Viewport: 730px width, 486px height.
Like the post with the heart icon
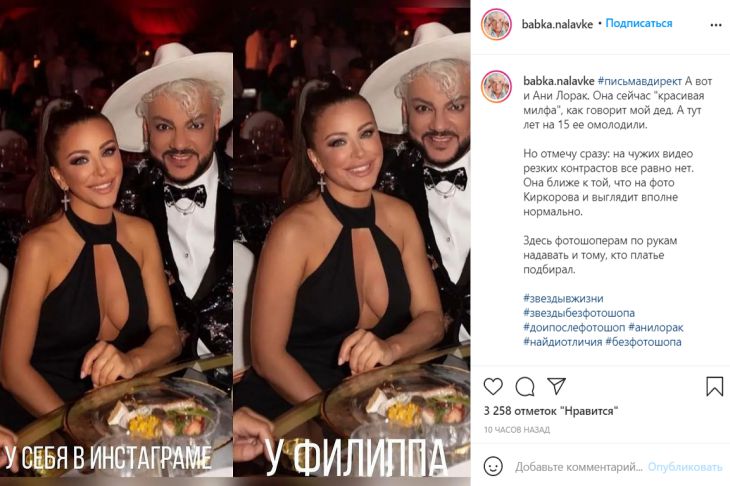[x=493, y=386]
